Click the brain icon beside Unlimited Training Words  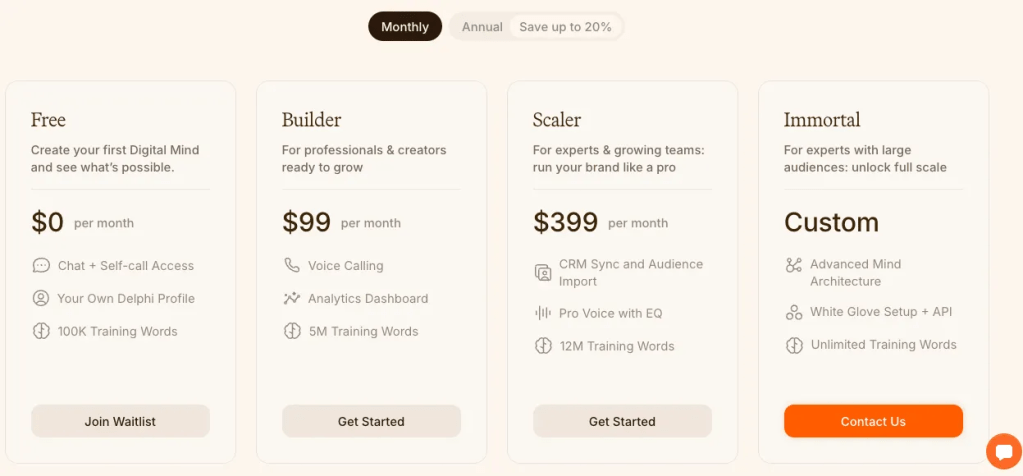(x=794, y=345)
